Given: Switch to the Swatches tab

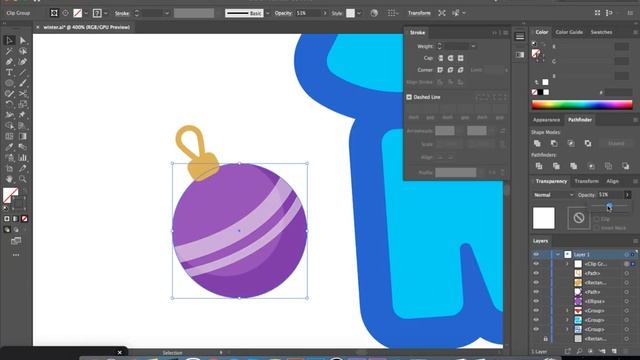Looking at the screenshot, I should (x=601, y=32).
